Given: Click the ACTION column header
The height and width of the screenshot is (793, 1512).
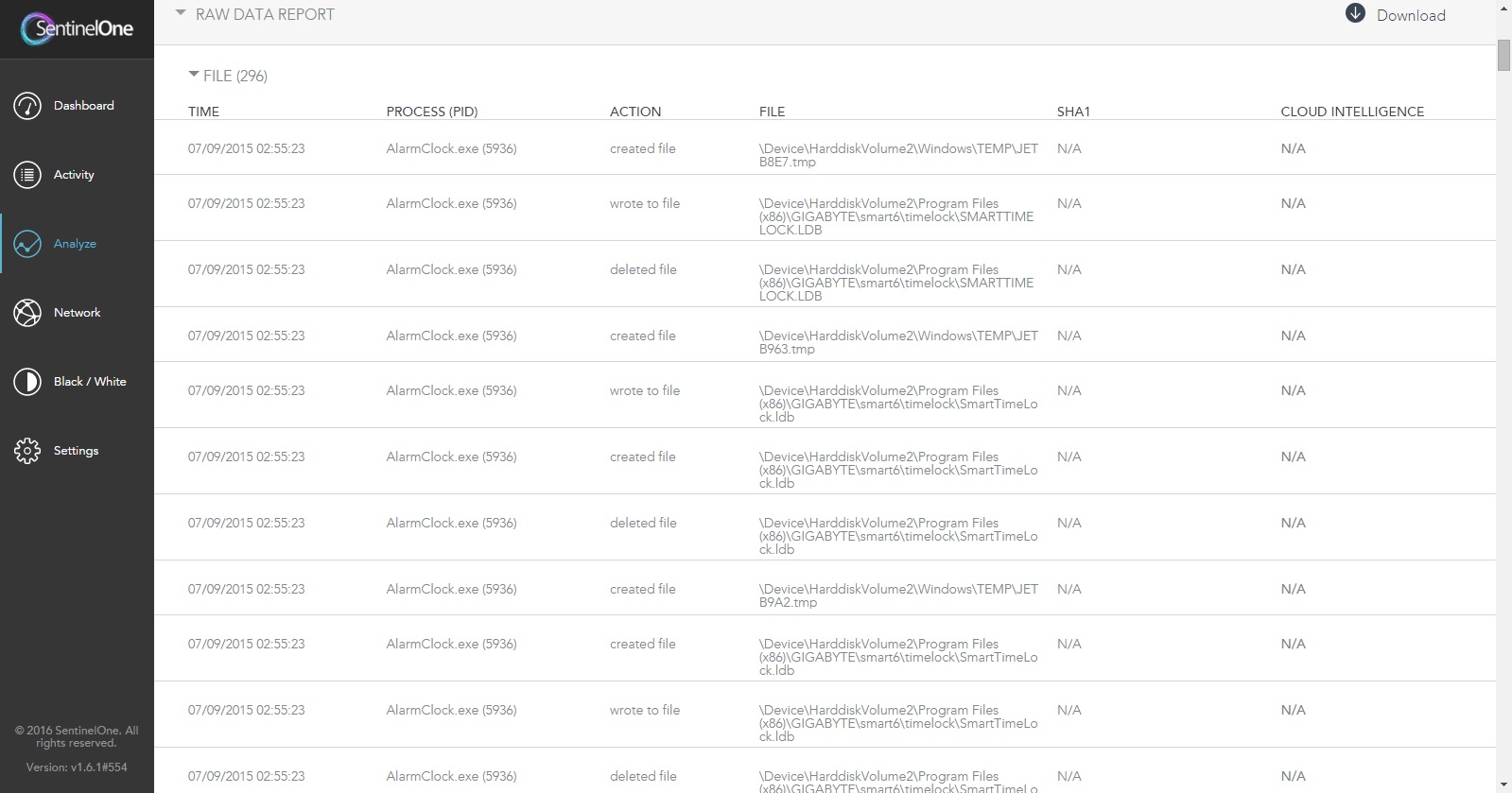Looking at the screenshot, I should click(635, 112).
